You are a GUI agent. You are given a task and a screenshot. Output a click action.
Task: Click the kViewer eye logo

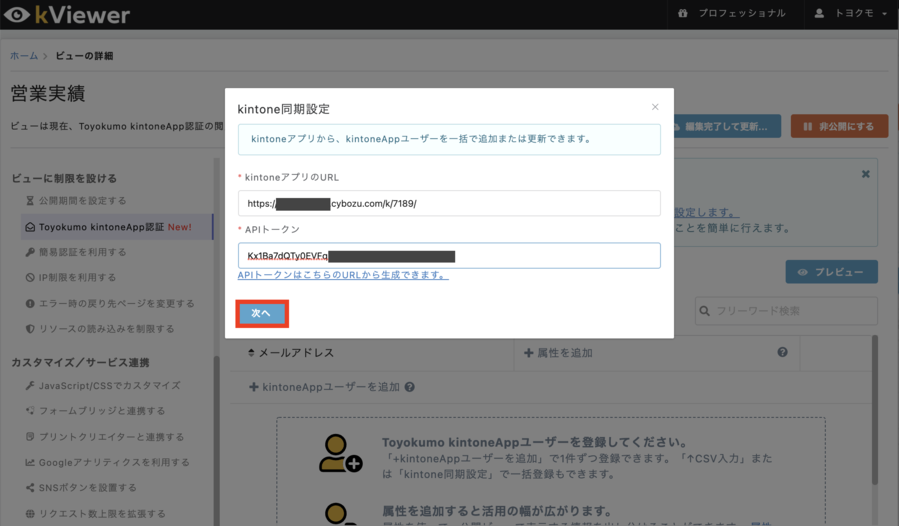click(x=17, y=14)
